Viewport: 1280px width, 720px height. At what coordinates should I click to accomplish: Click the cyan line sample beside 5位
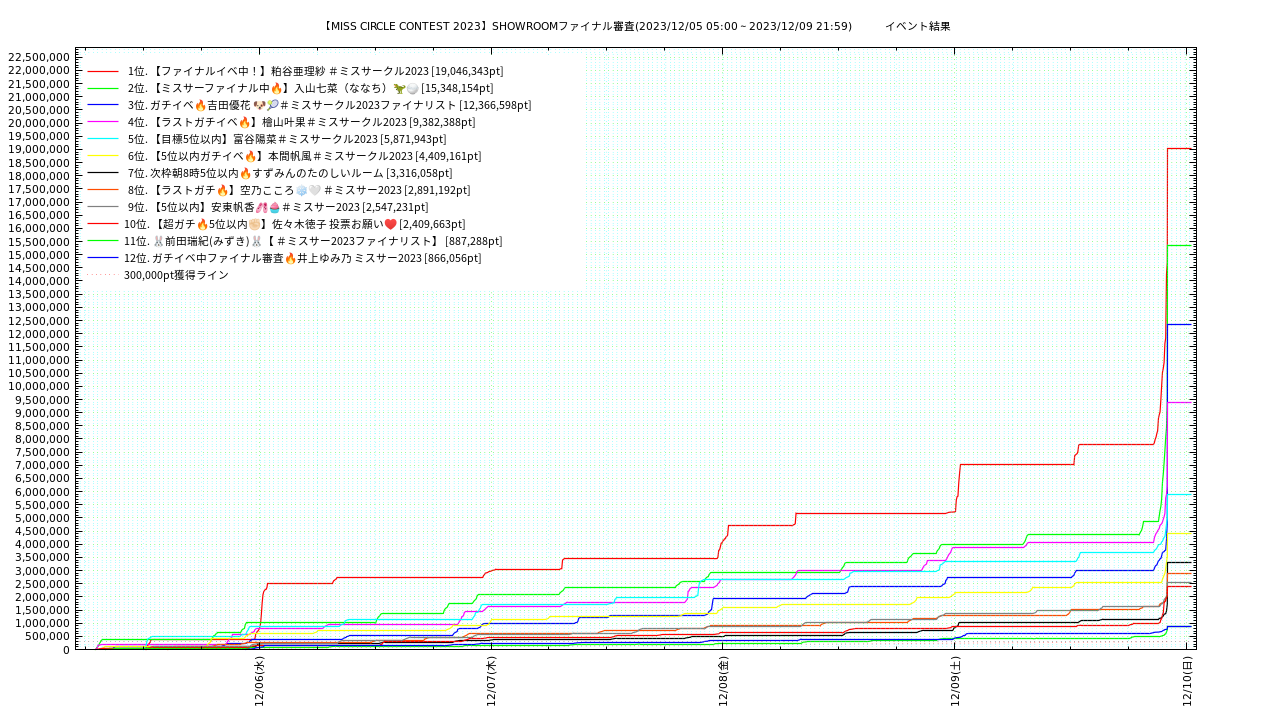coord(103,139)
